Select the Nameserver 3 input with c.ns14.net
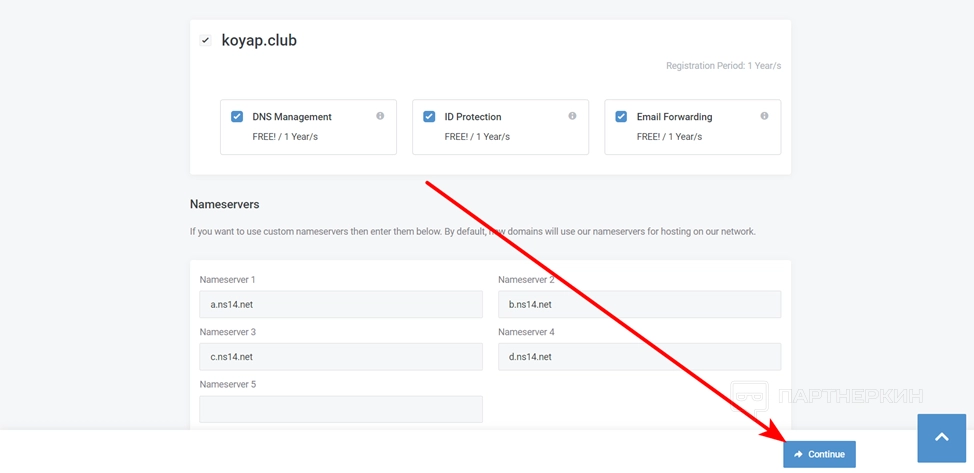This screenshot has height=473, width=974. click(x=341, y=357)
